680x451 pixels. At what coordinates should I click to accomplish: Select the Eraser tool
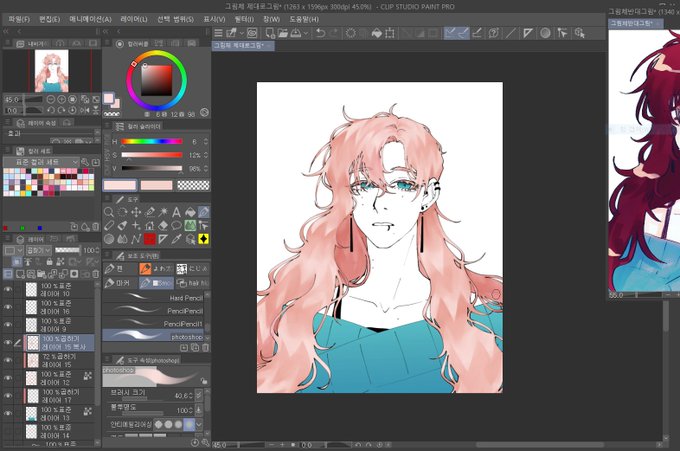click(x=163, y=226)
